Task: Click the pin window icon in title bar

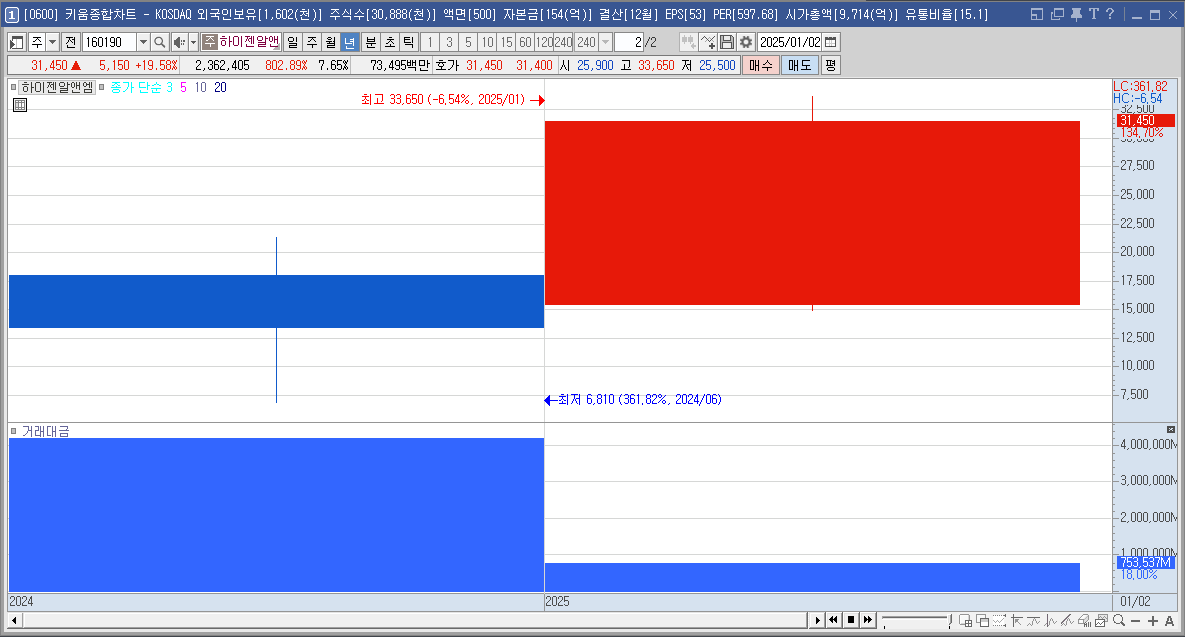Action: 1076,14
